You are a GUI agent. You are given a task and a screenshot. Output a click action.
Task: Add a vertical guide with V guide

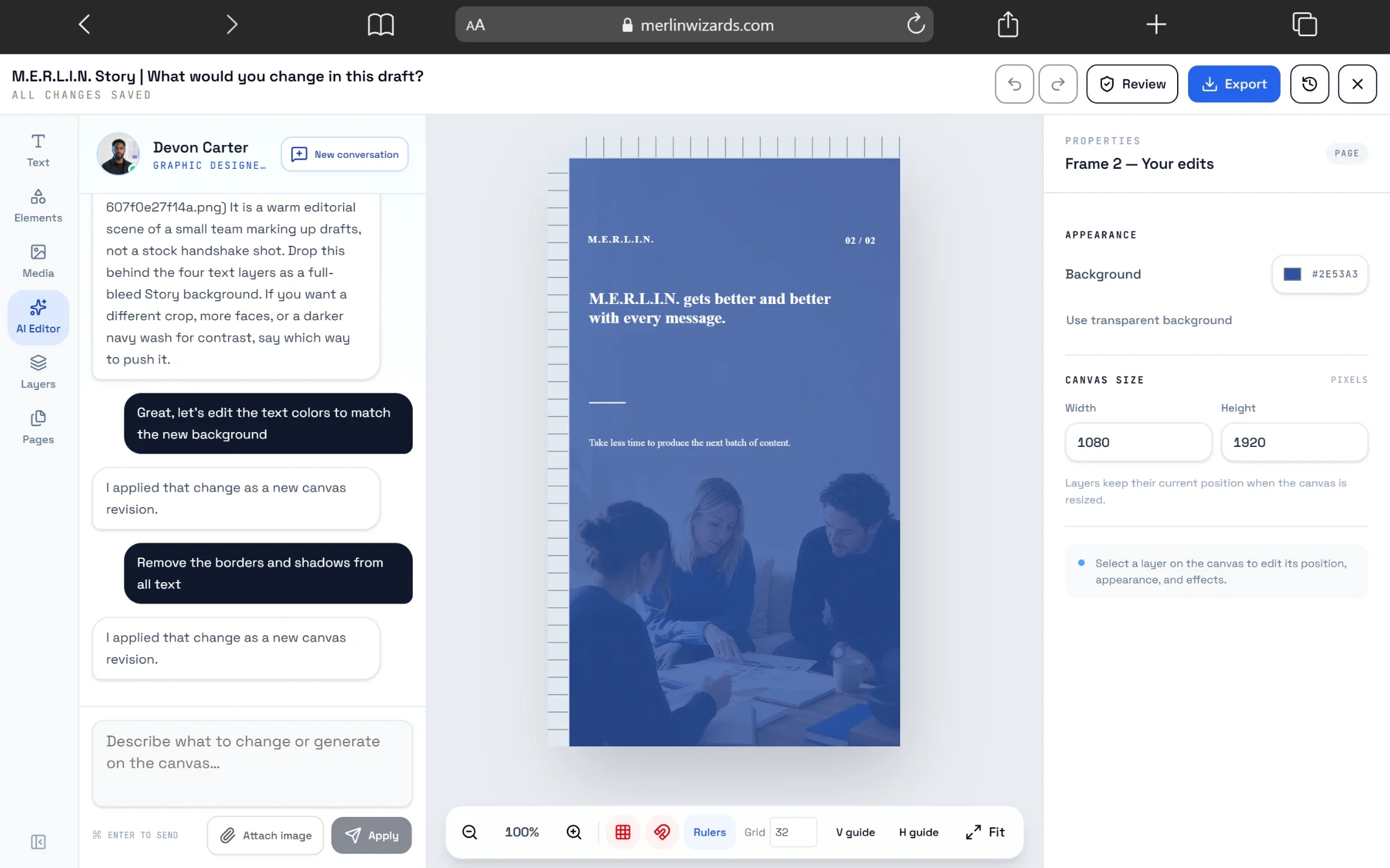tap(855, 832)
